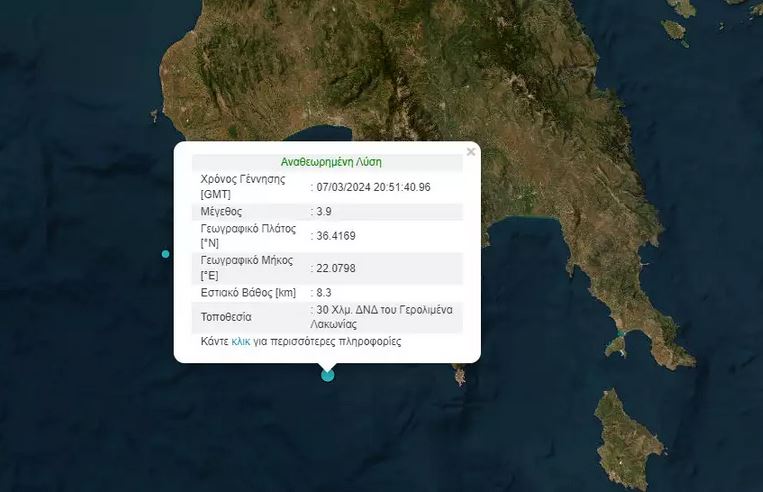The height and width of the screenshot is (492, 763).
Task: Click the 'Μέγεθος' row label
Action: point(221,212)
